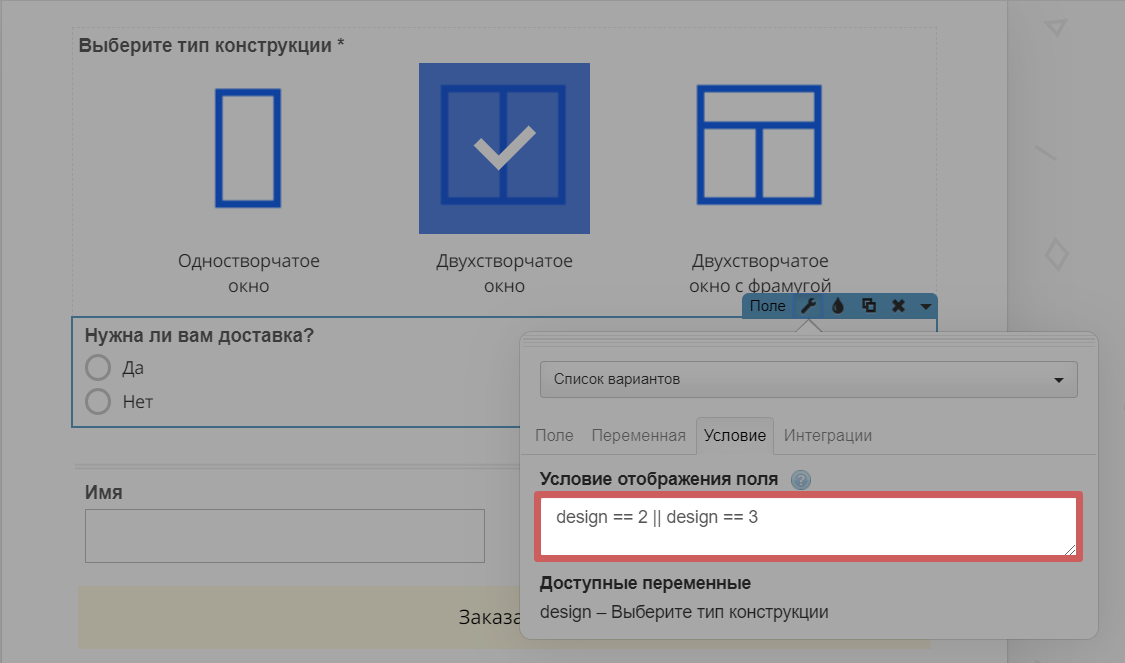
Task: Click the Доступные переменные heading
Action: pos(645,583)
